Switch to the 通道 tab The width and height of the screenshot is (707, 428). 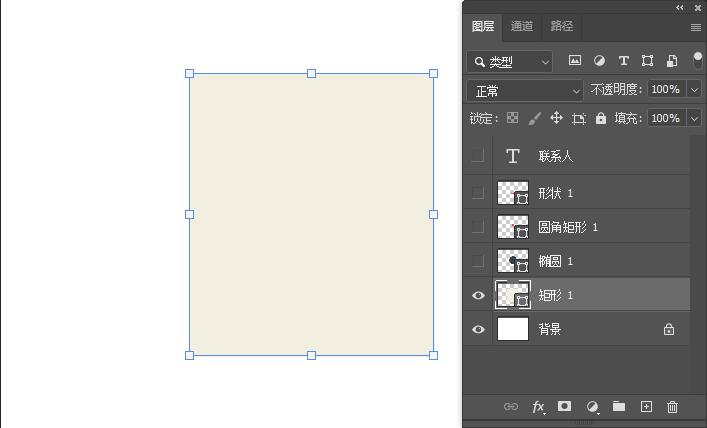(x=522, y=26)
